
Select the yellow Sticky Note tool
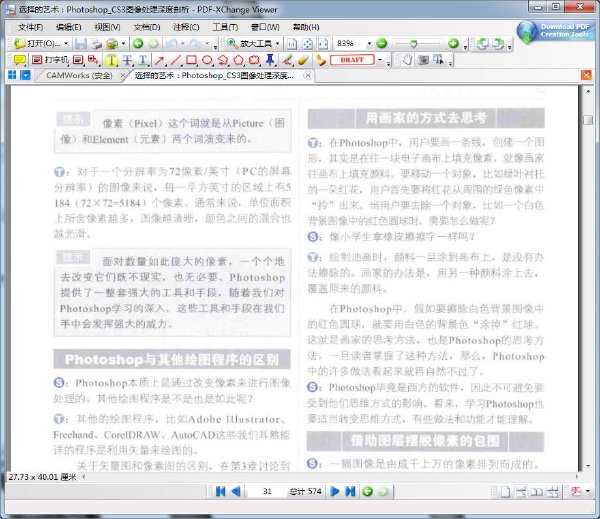click(20, 60)
